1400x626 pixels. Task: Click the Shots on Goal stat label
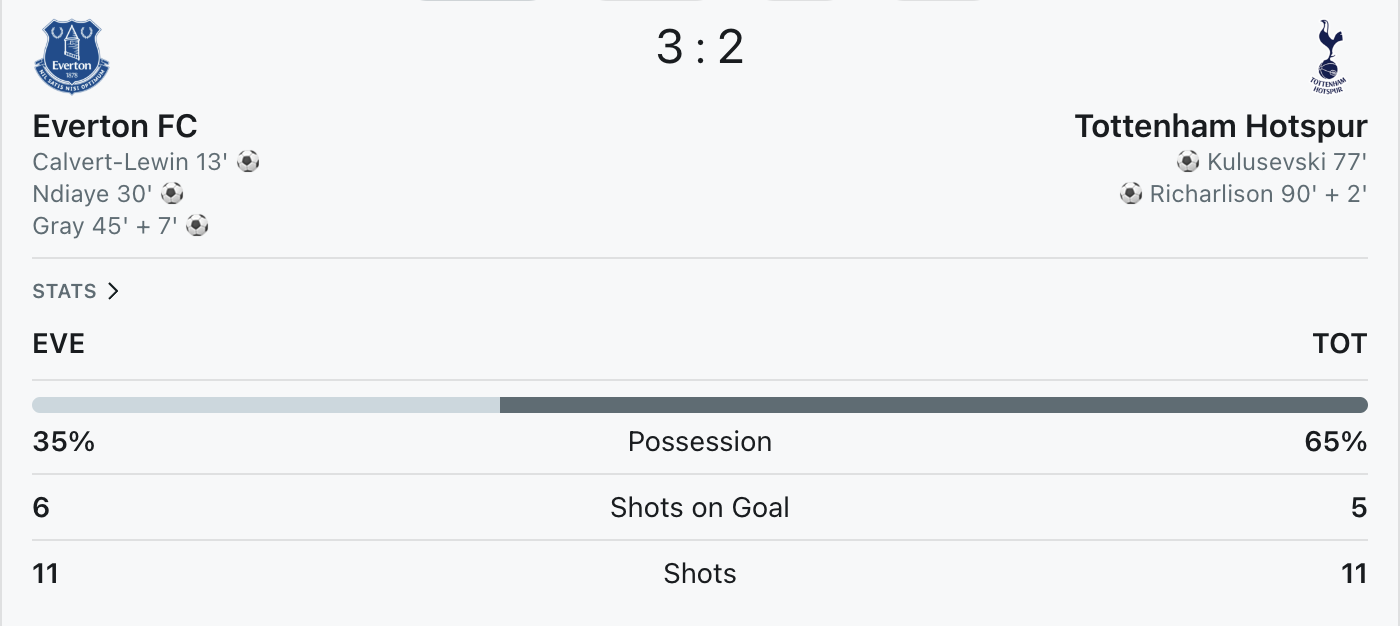point(700,508)
